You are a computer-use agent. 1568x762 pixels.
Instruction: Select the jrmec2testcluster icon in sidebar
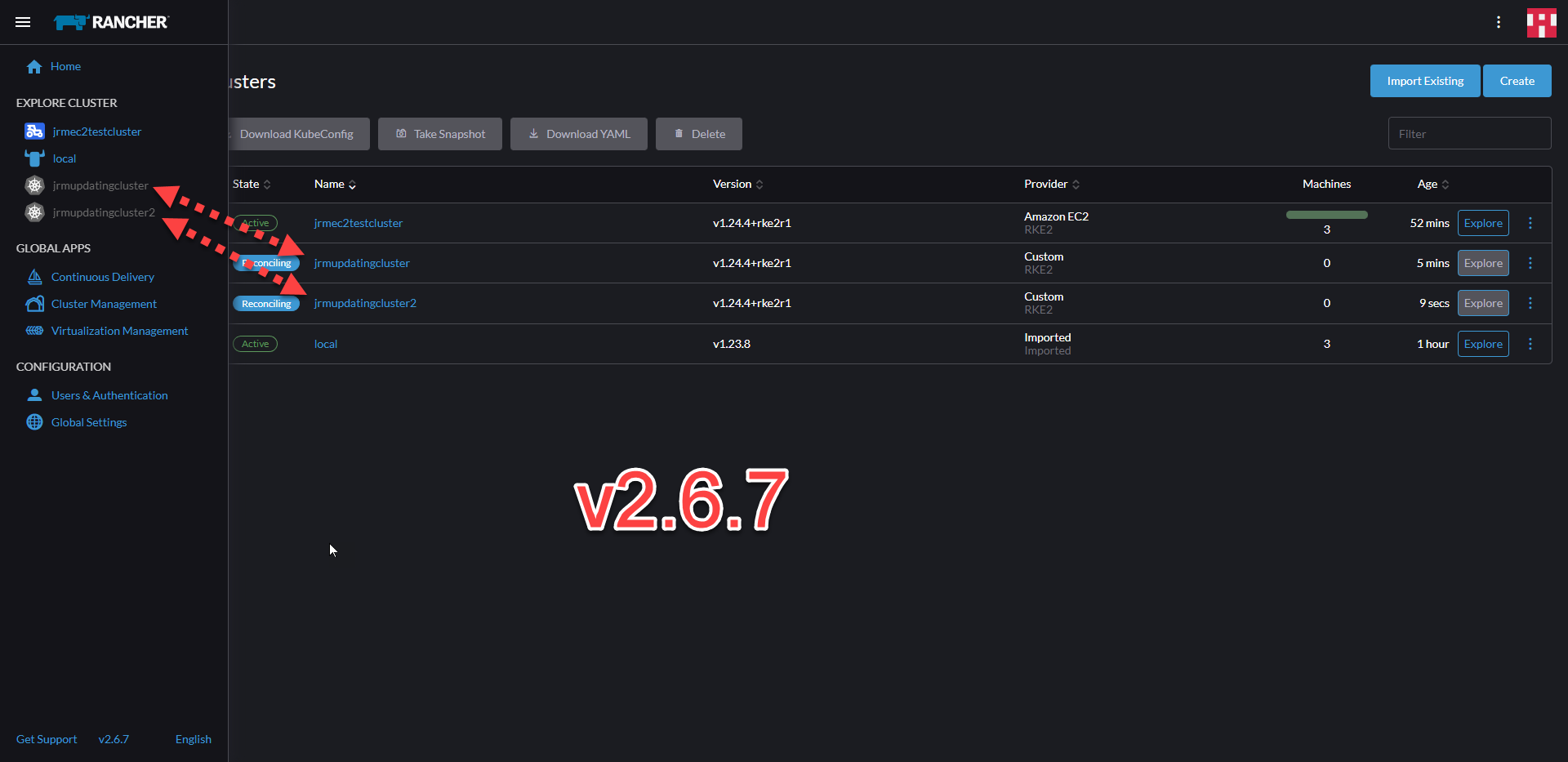pyautogui.click(x=34, y=131)
